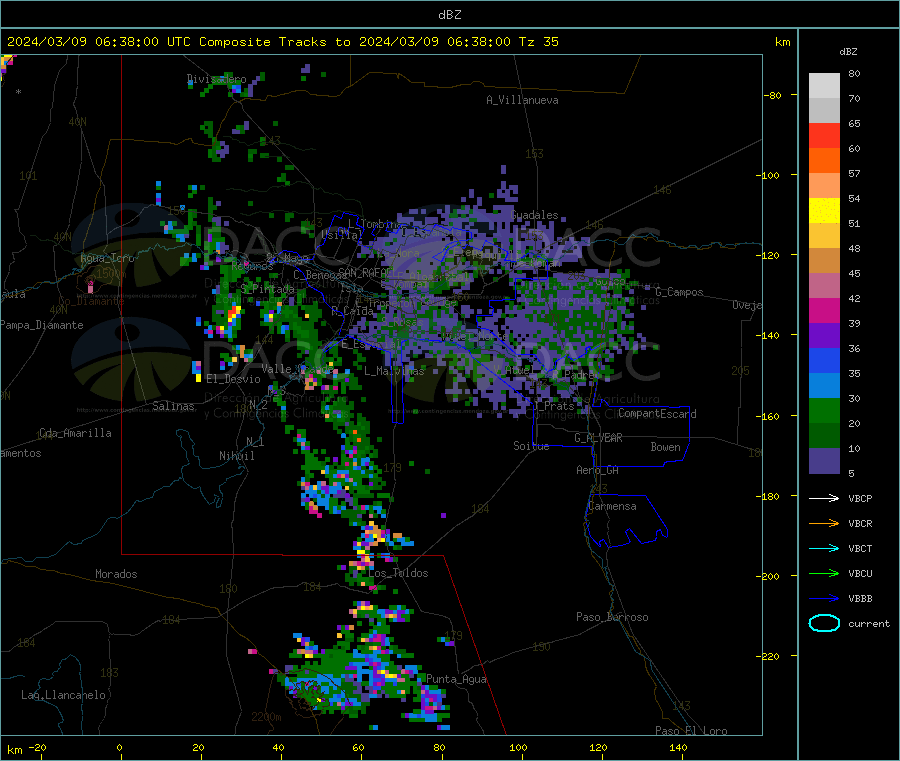Viewport: 900px width, 761px height.
Task: Click the Agua_Toro map label
Action: [x=107, y=258]
